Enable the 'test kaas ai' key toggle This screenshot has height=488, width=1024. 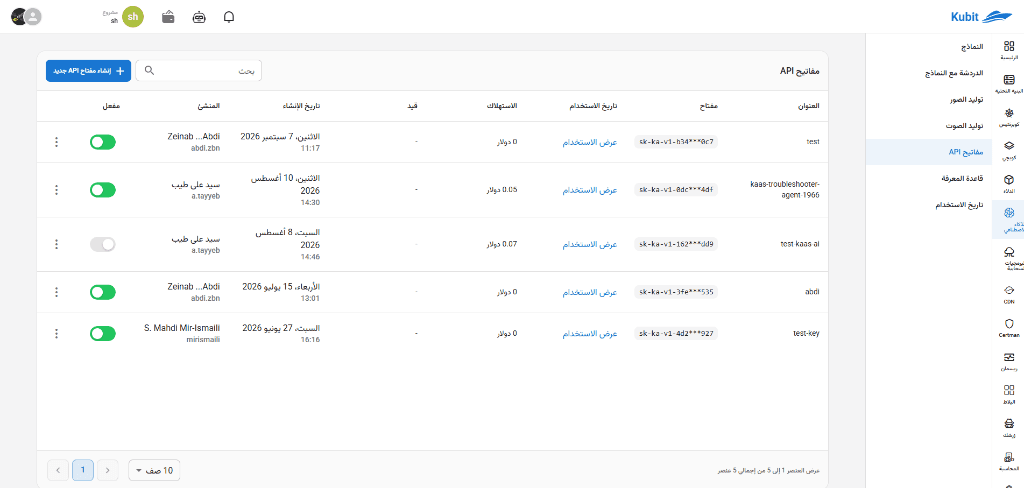103,244
